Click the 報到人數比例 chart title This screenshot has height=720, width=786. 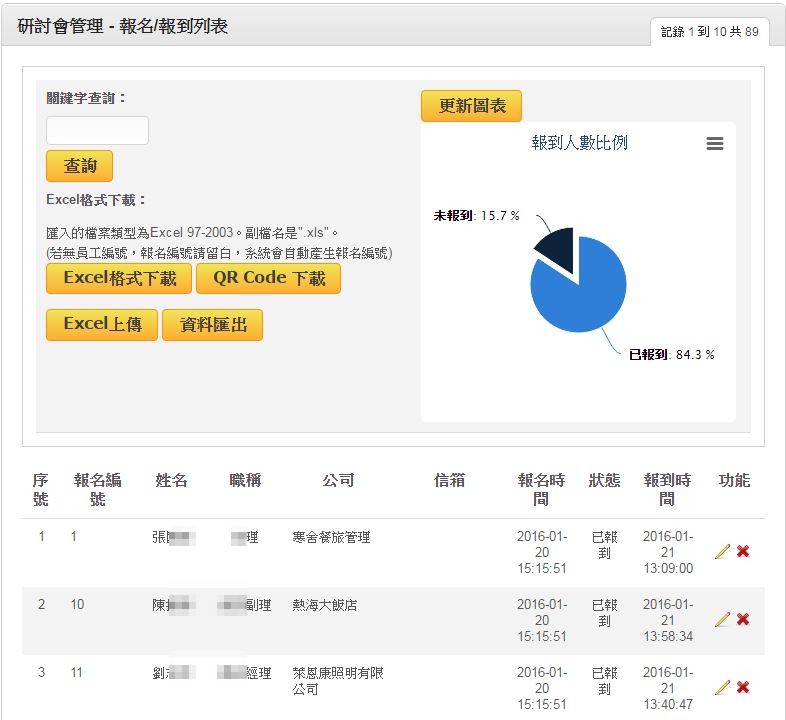coord(579,143)
